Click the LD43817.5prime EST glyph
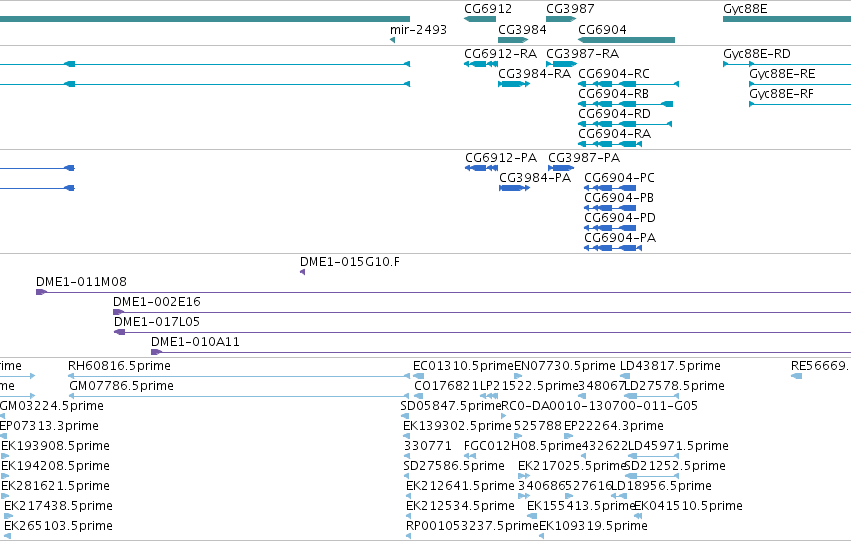 (x=625, y=376)
